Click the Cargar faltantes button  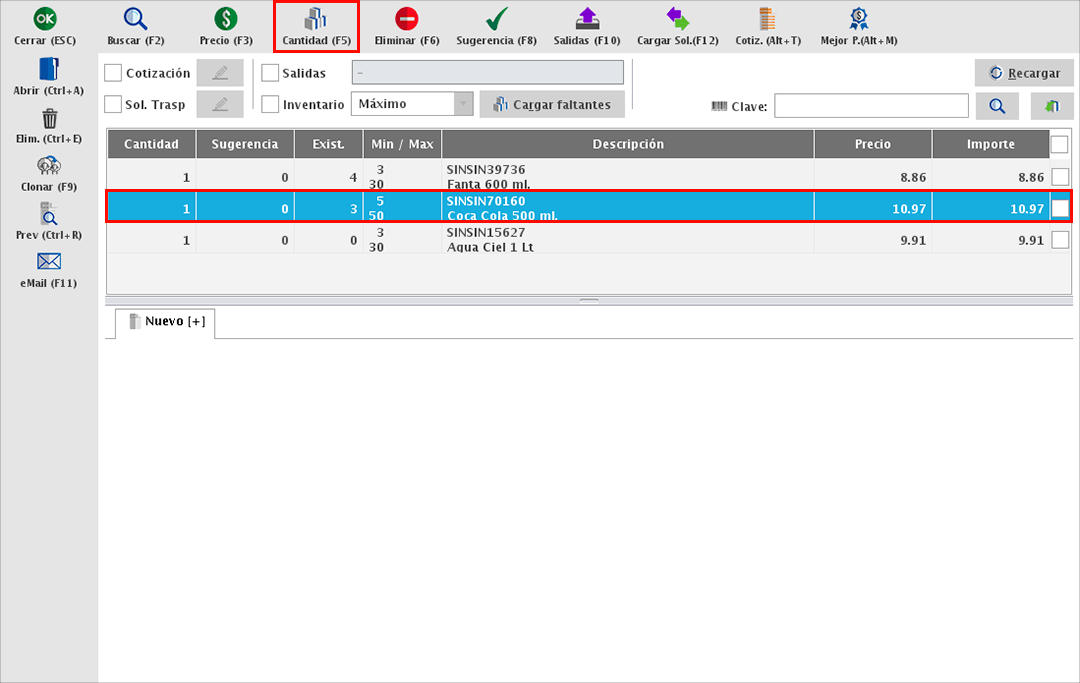[x=552, y=105]
